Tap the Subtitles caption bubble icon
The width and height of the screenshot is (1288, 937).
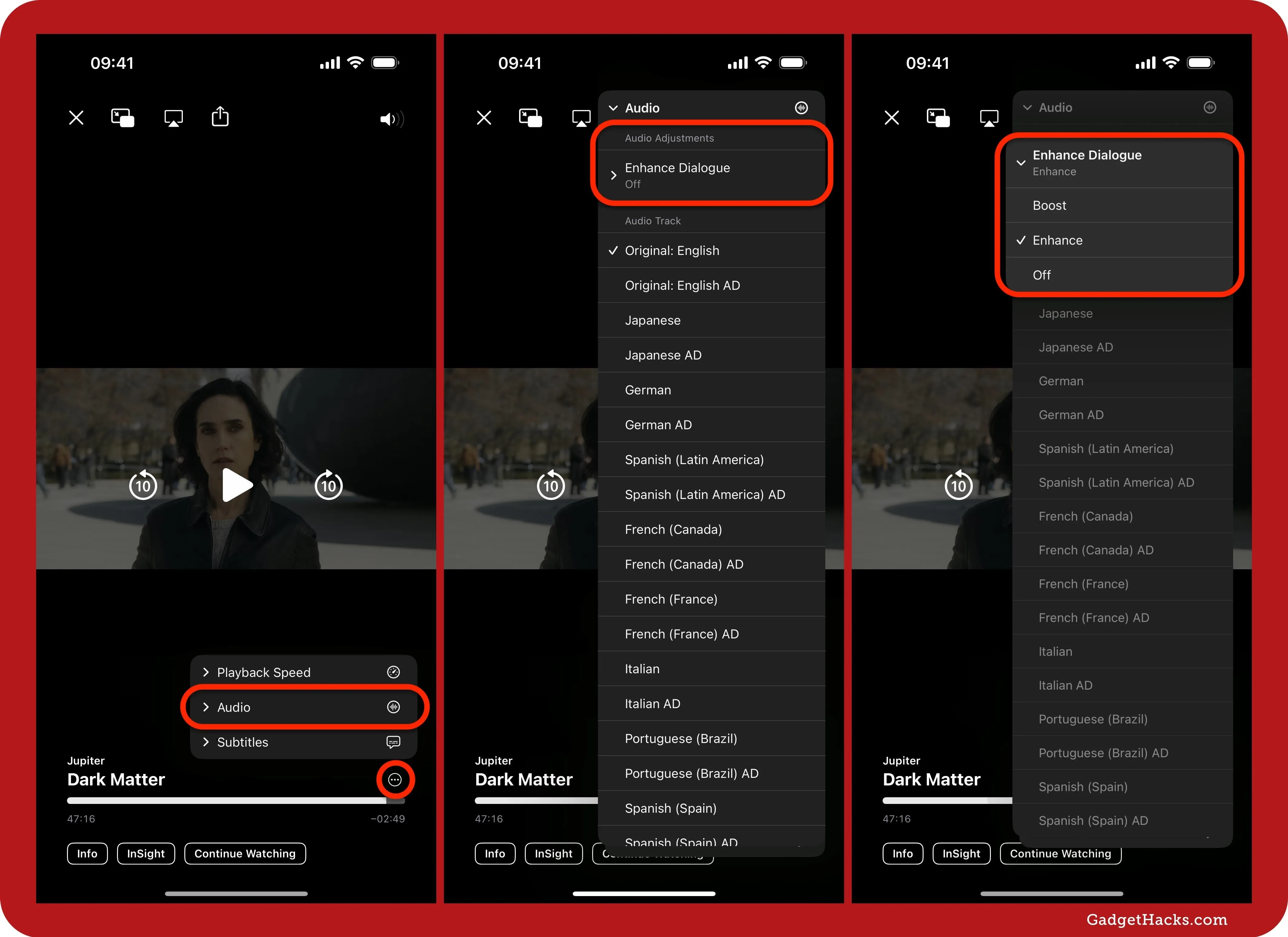[394, 742]
